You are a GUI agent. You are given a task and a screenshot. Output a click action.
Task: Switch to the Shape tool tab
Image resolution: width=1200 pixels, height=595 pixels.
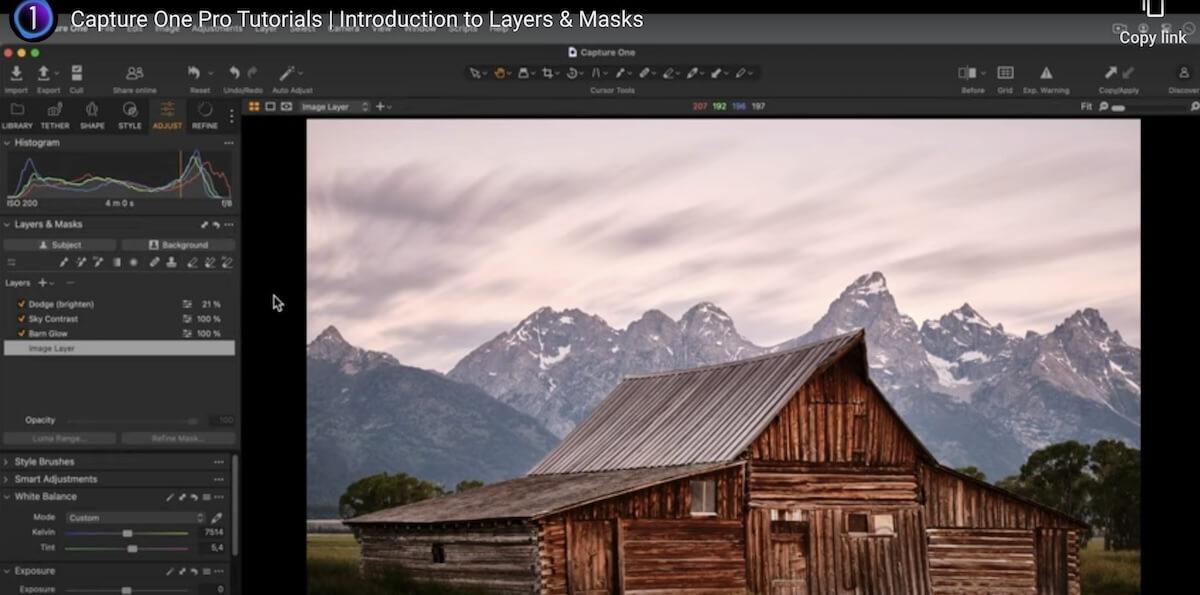coord(92,115)
